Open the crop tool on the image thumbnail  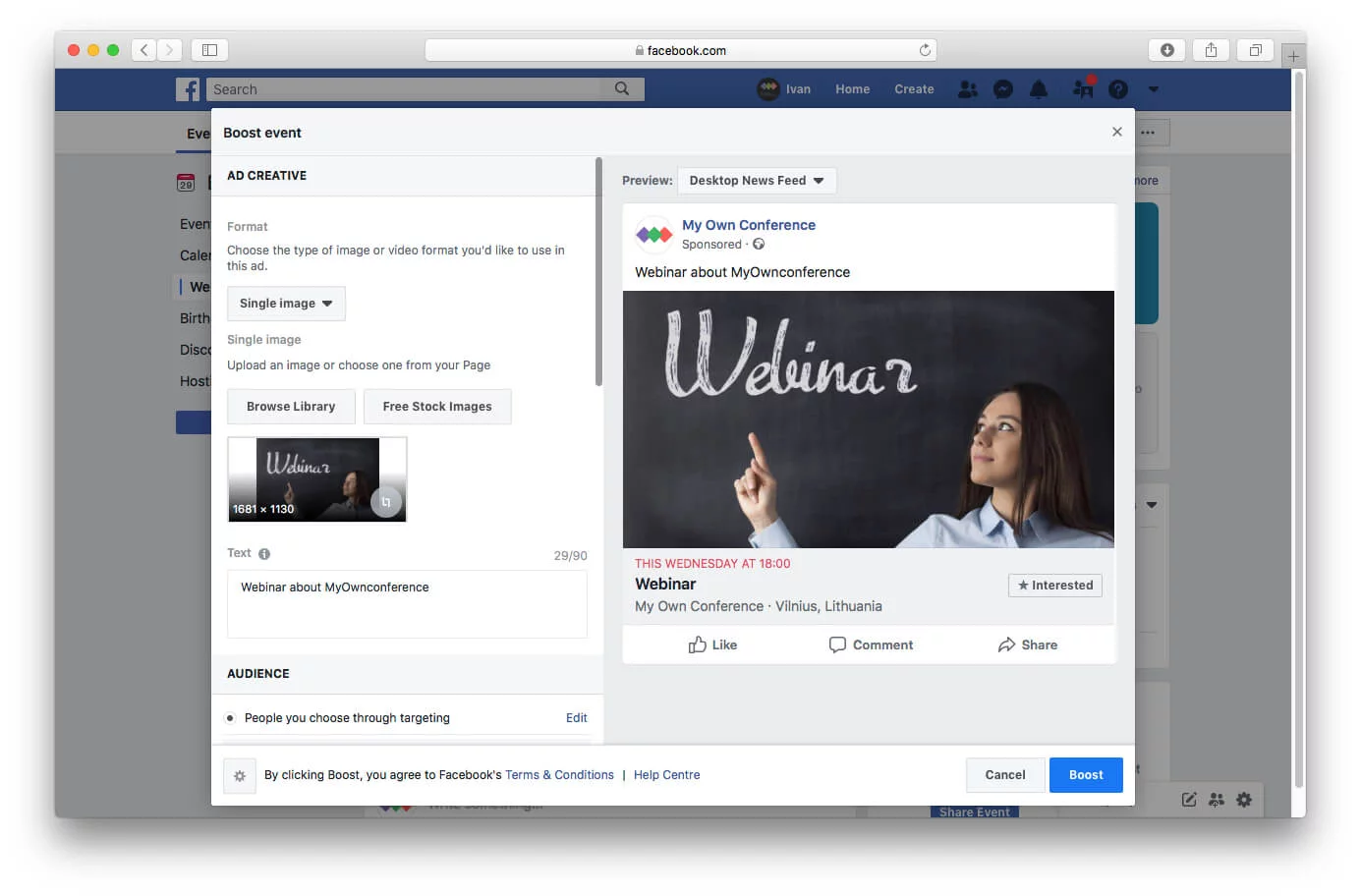386,501
